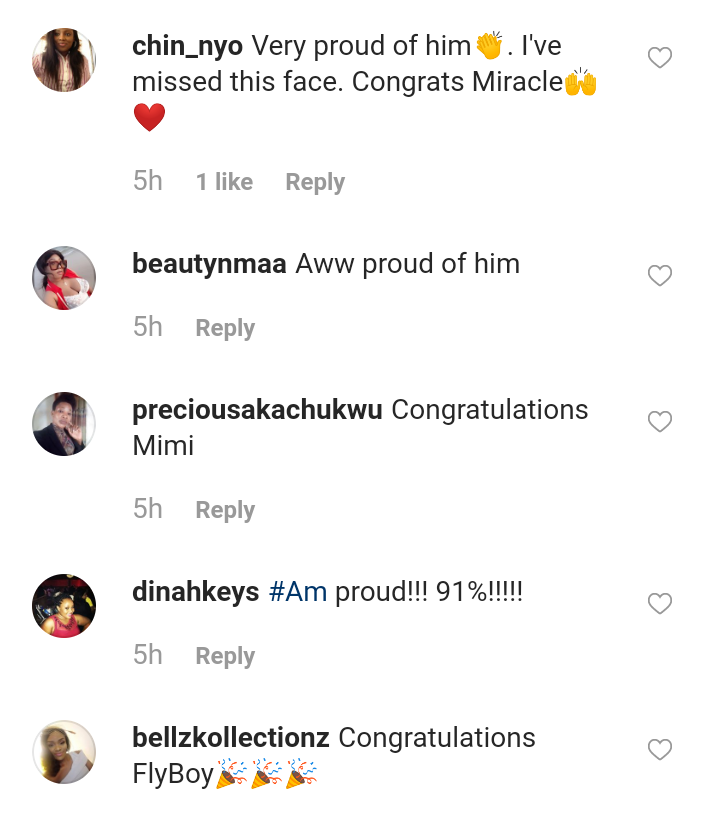
Task: Tap bellzkollectionz's profile picture
Action: point(64,752)
